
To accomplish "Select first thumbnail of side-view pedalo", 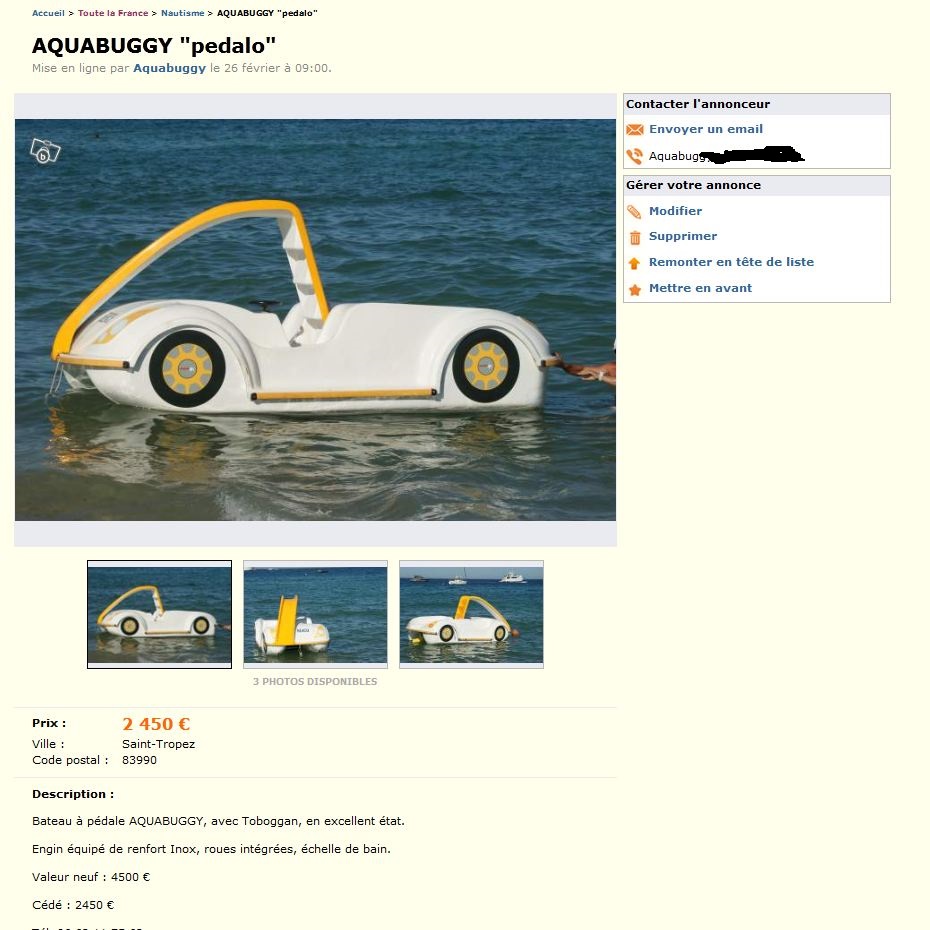I will pyautogui.click(x=160, y=614).
